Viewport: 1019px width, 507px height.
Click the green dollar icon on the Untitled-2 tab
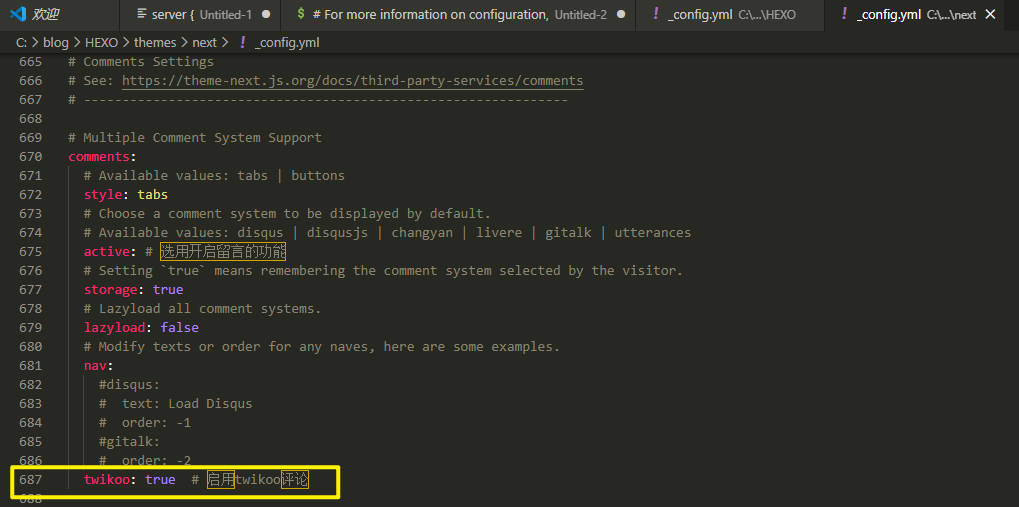pyautogui.click(x=300, y=15)
